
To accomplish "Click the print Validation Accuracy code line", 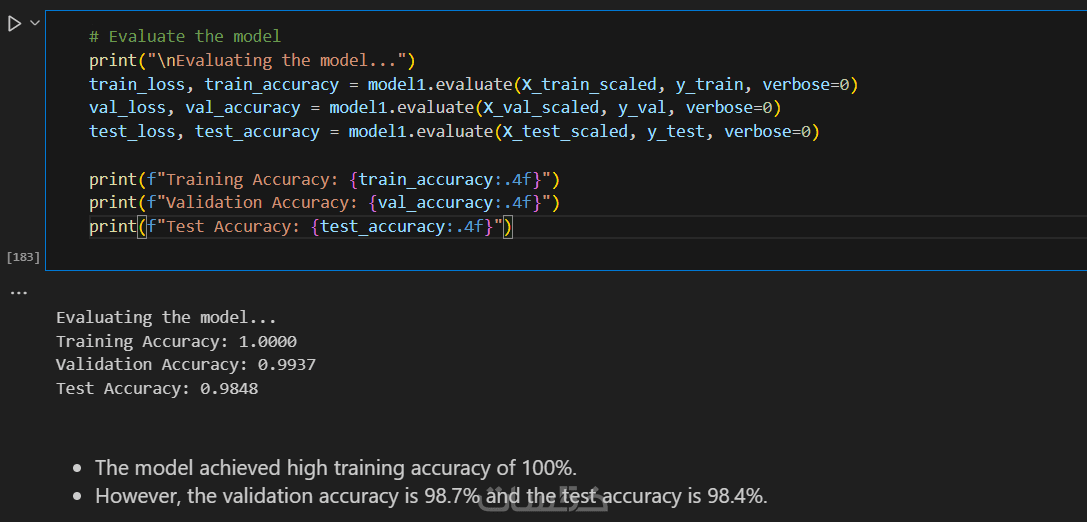I will [324, 203].
